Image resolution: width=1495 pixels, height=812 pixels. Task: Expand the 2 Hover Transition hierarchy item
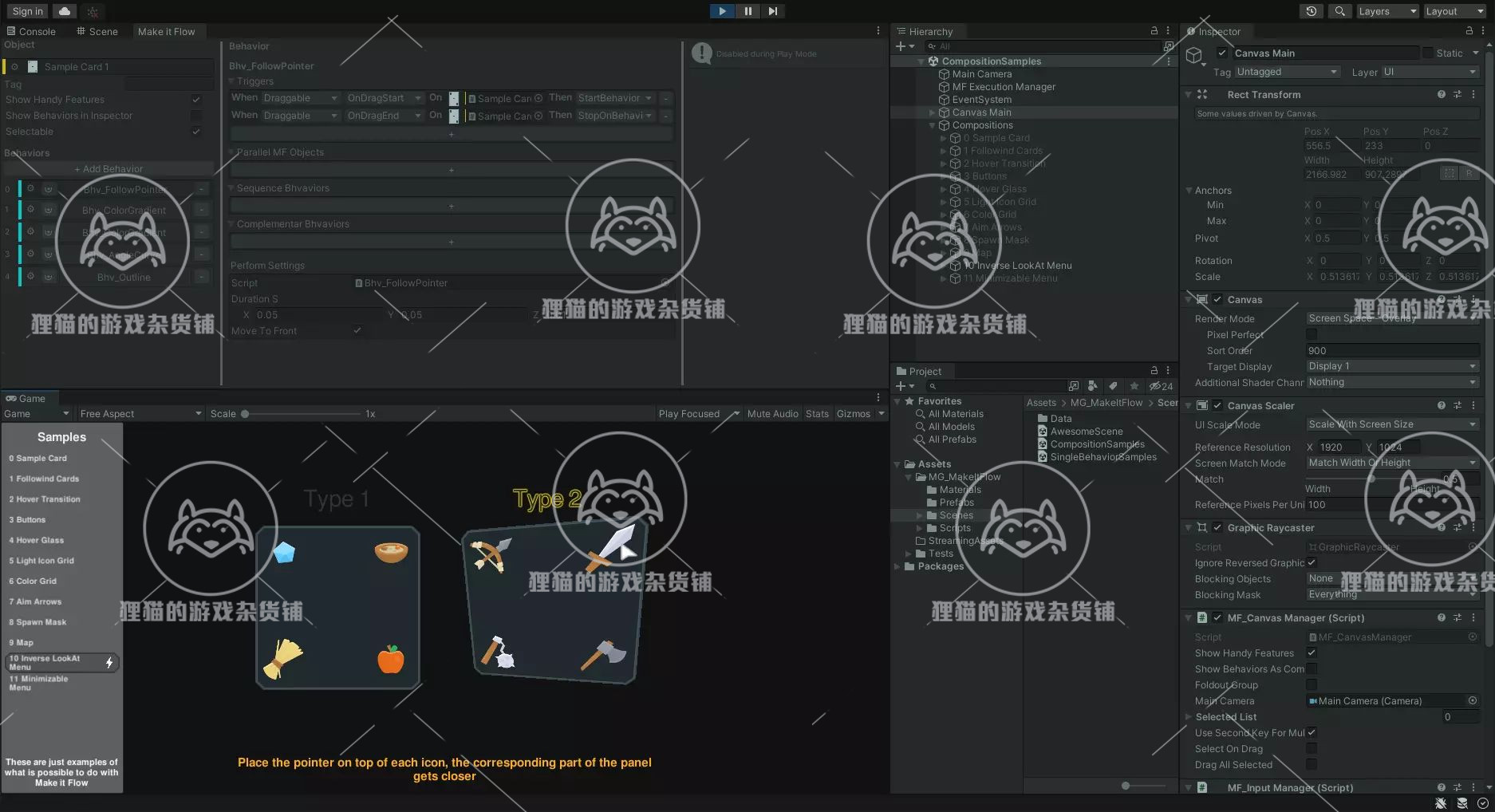(x=943, y=163)
